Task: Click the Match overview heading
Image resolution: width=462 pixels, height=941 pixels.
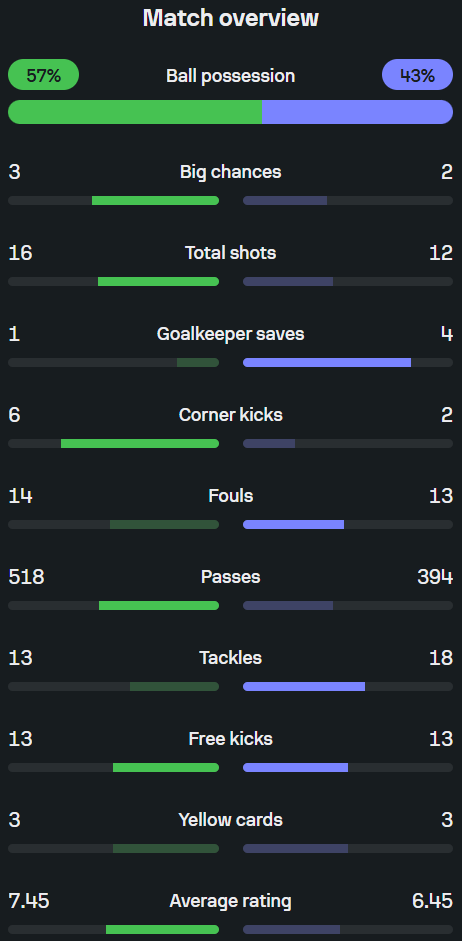Action: (230, 18)
